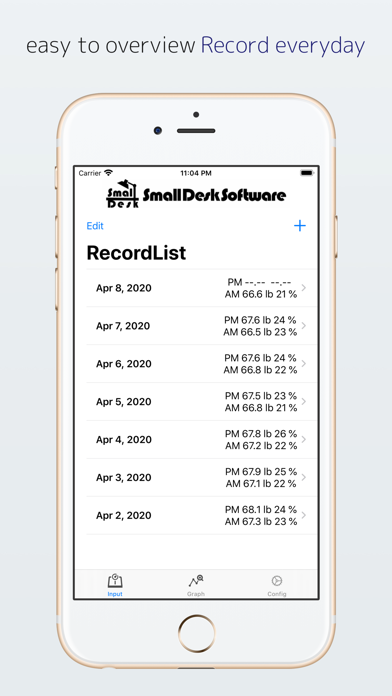This screenshot has height=696, width=392.
Task: Tap the 11:04 PM clock in status bar
Action: click(196, 173)
